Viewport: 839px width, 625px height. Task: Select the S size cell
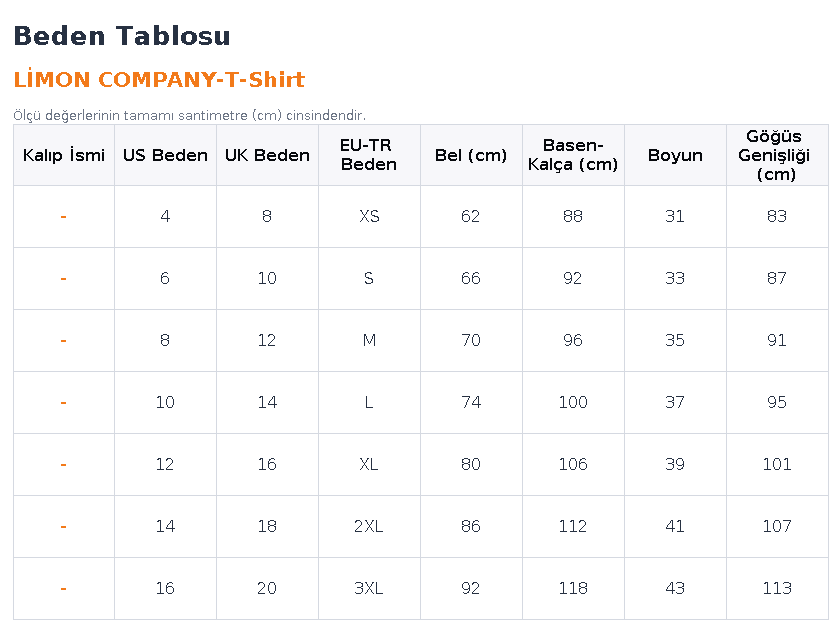(x=369, y=278)
